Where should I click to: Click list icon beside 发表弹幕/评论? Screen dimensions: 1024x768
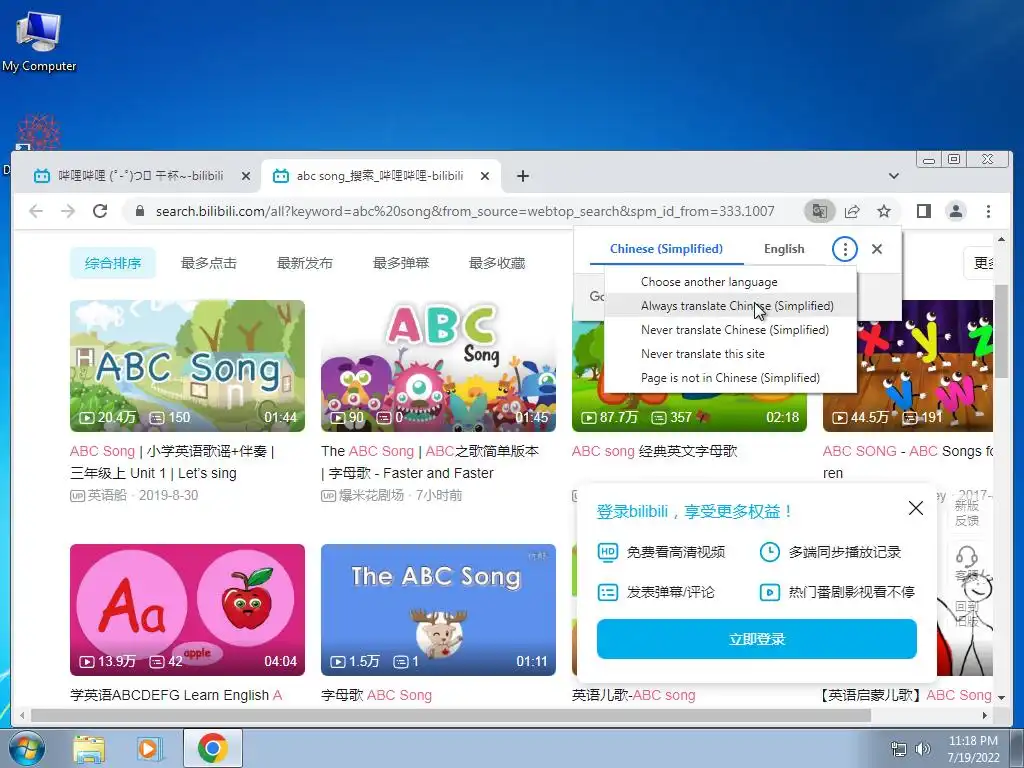[607, 592]
